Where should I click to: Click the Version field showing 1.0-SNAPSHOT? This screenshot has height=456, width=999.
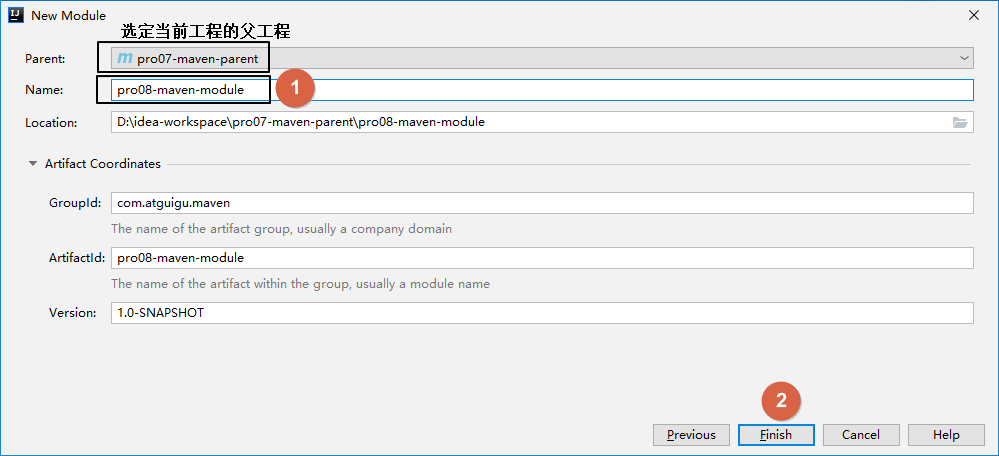click(540, 313)
